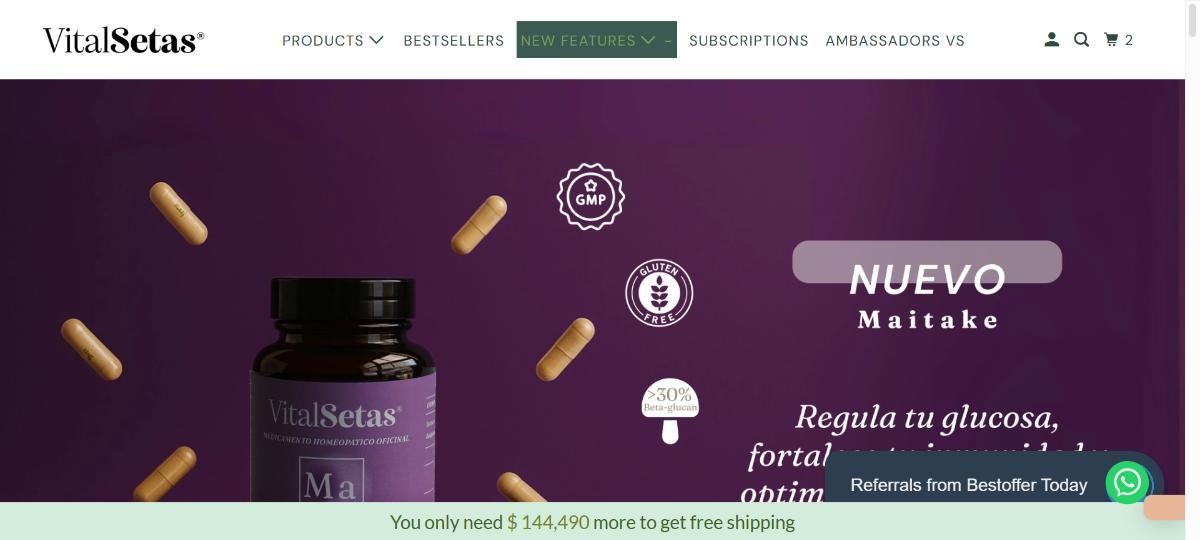Click the GMP certification badge
The image size is (1200, 540).
(591, 197)
